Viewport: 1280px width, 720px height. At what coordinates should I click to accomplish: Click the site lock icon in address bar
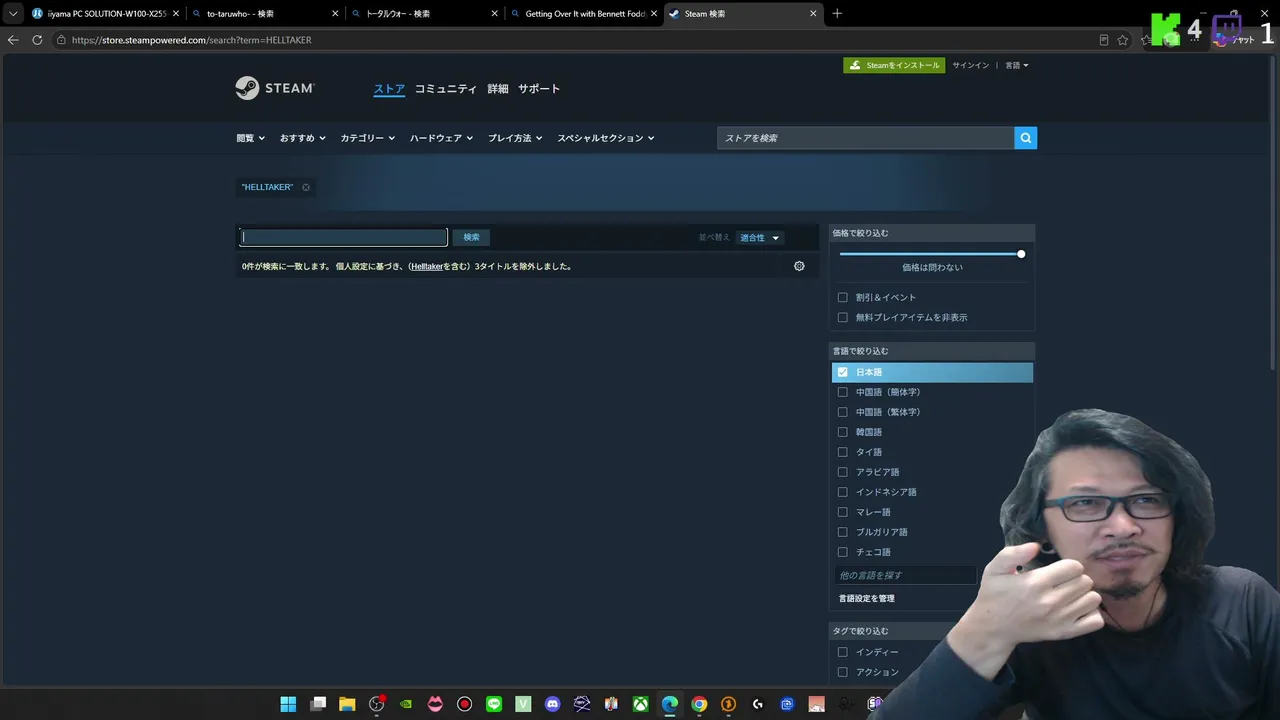[x=61, y=40]
